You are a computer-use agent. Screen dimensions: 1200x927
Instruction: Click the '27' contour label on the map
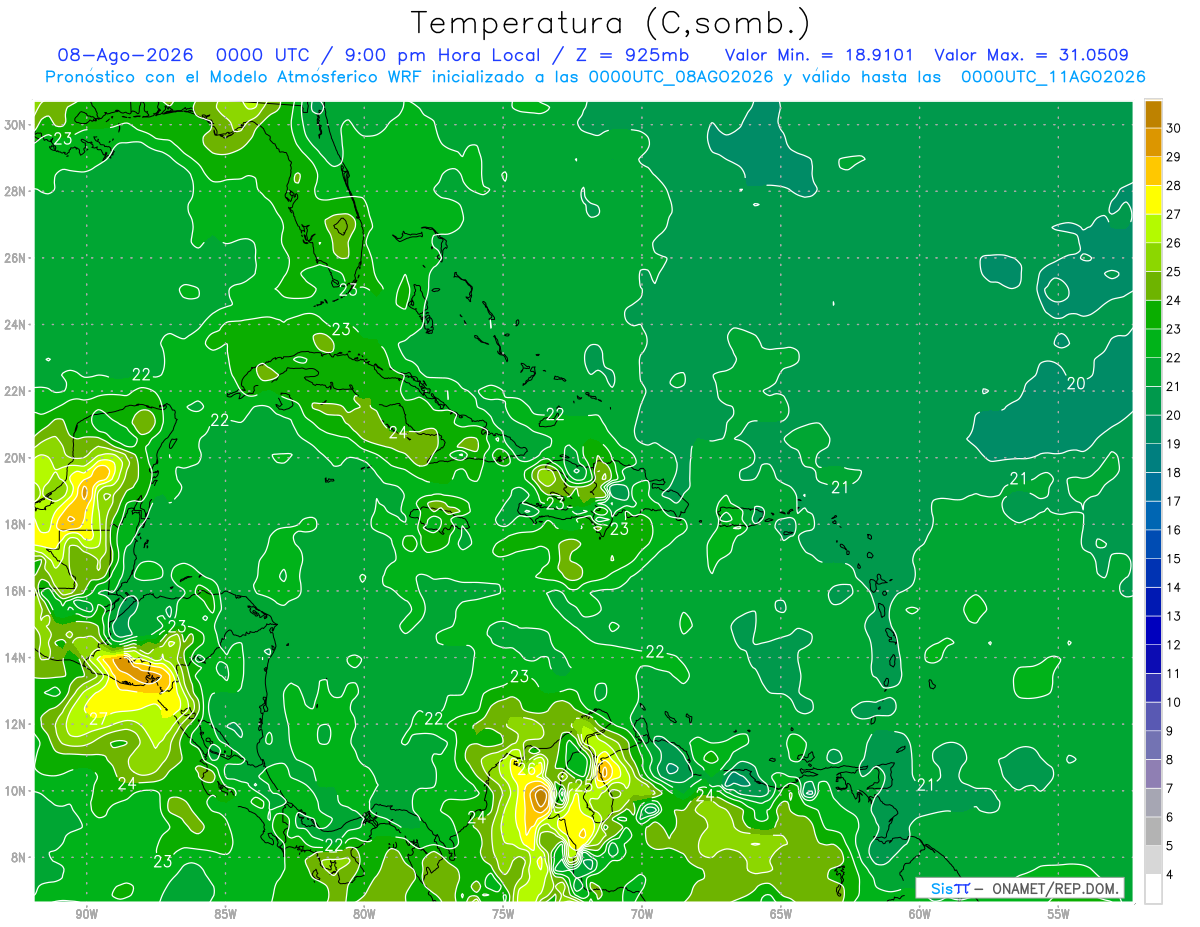pos(99,718)
